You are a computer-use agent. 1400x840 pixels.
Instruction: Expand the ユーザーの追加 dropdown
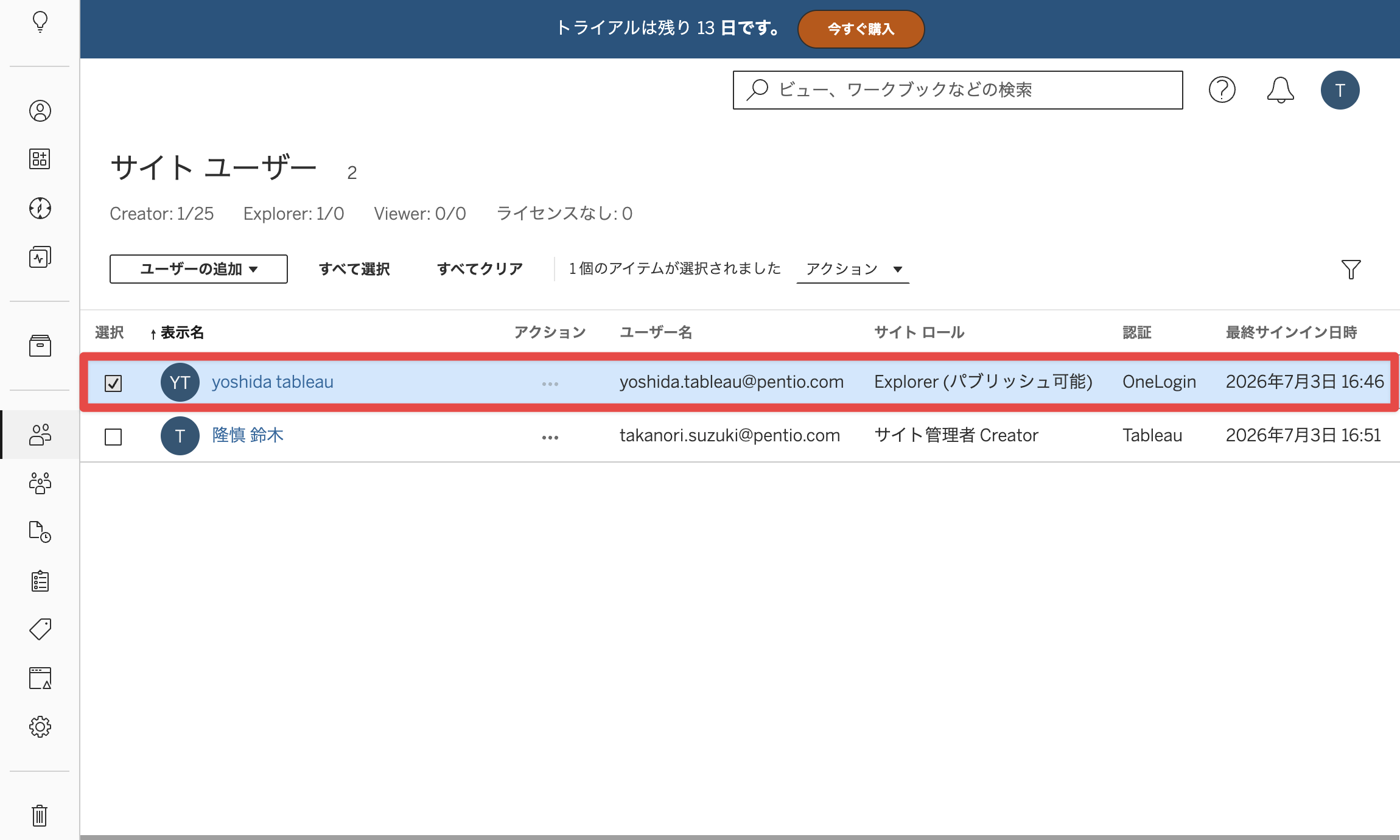click(198, 269)
